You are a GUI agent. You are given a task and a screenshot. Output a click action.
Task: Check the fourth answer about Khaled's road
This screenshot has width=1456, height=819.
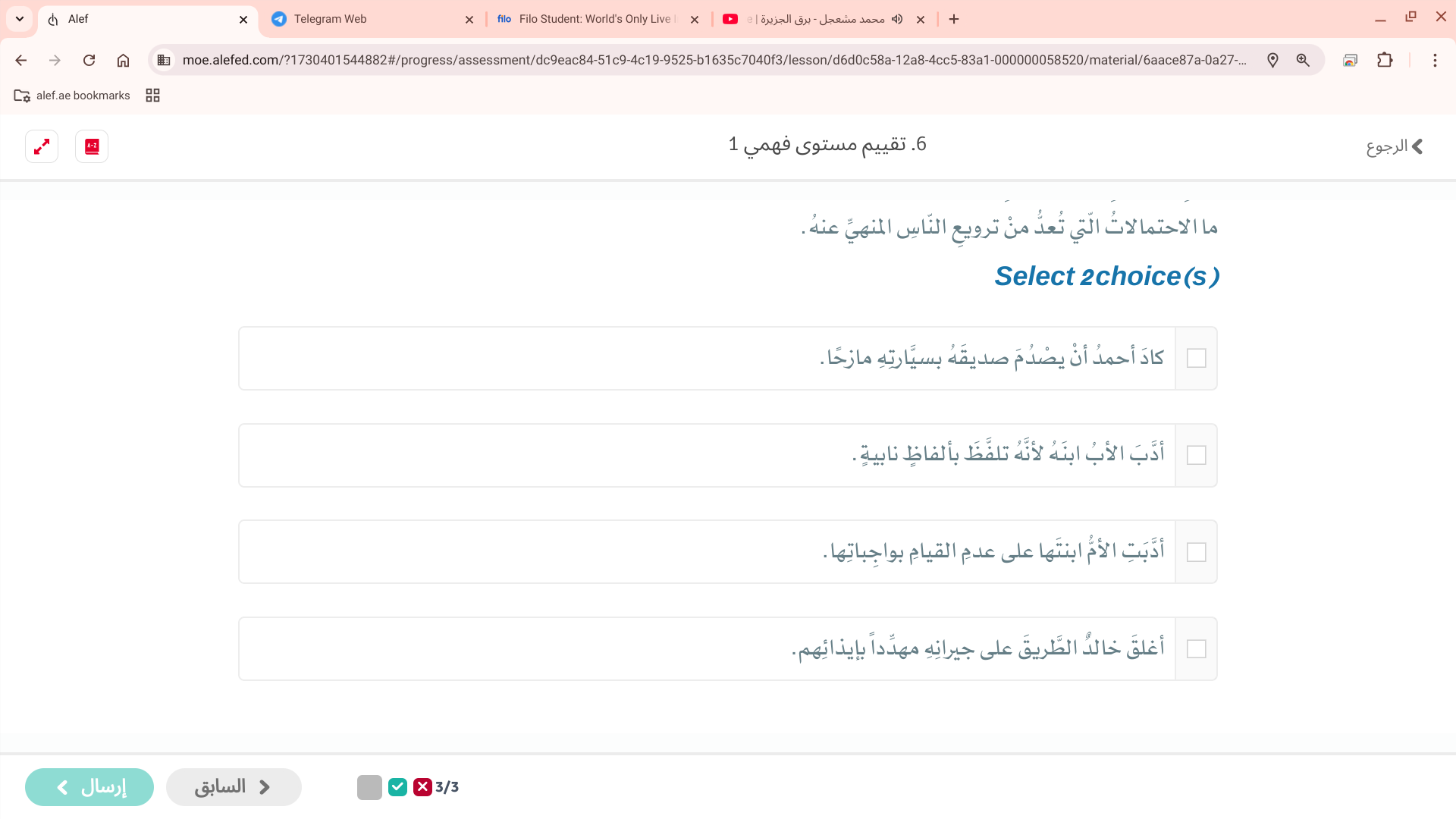[1196, 649]
